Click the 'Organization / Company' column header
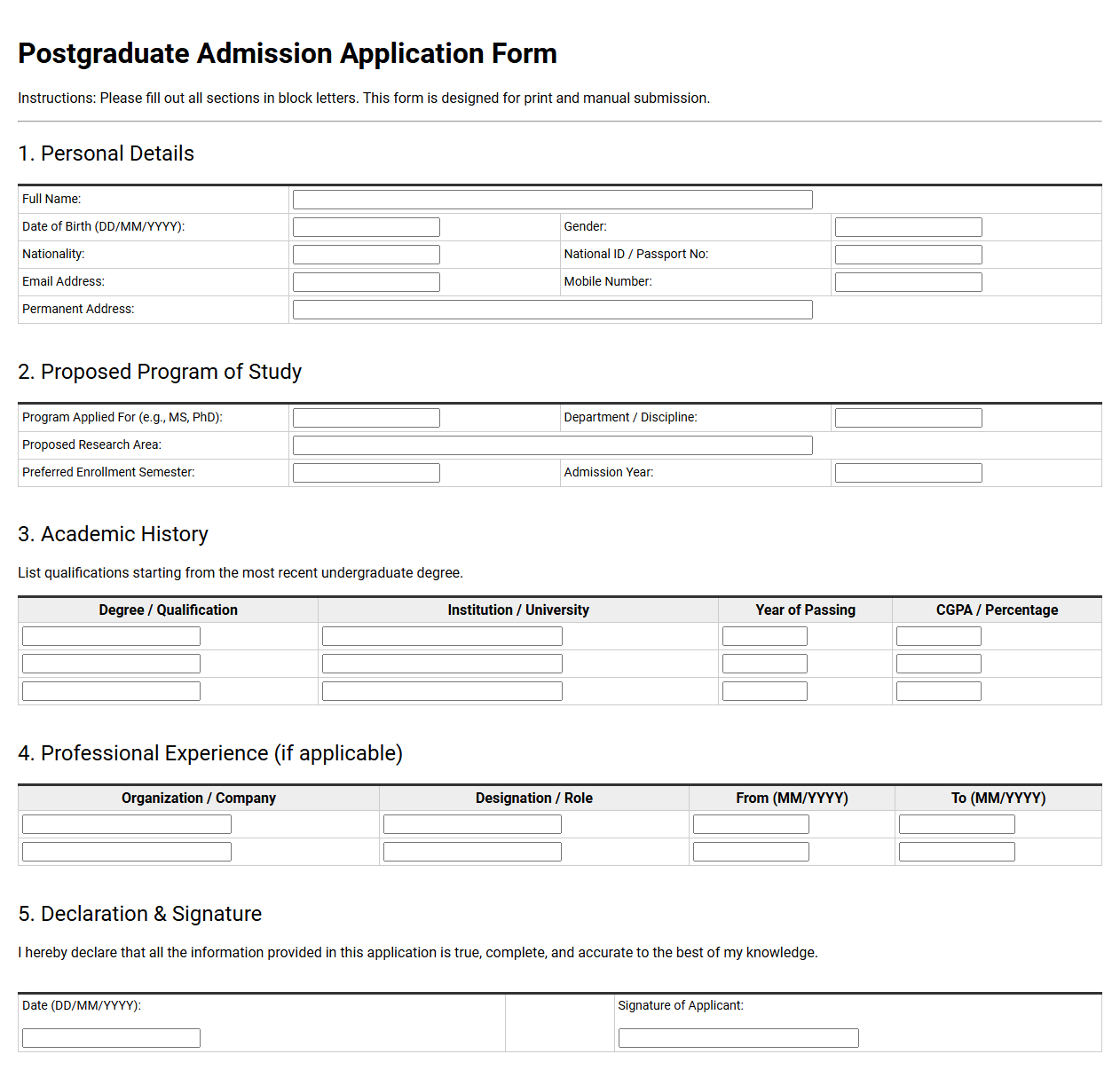 point(199,799)
